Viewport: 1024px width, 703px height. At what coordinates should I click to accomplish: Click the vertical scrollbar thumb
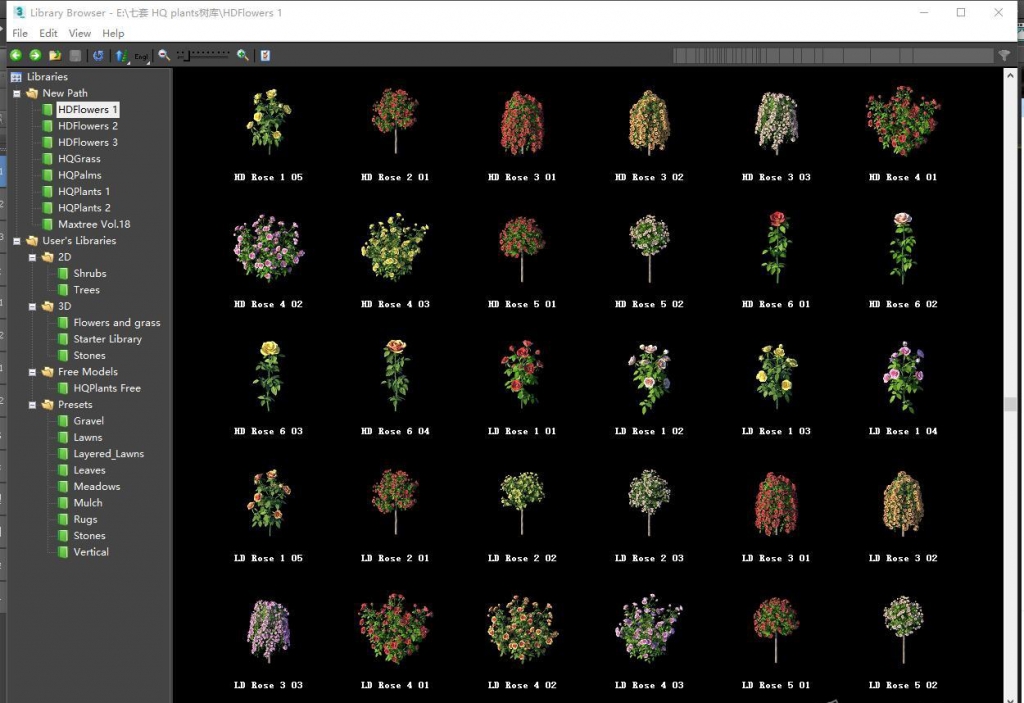pyautogui.click(x=1010, y=404)
